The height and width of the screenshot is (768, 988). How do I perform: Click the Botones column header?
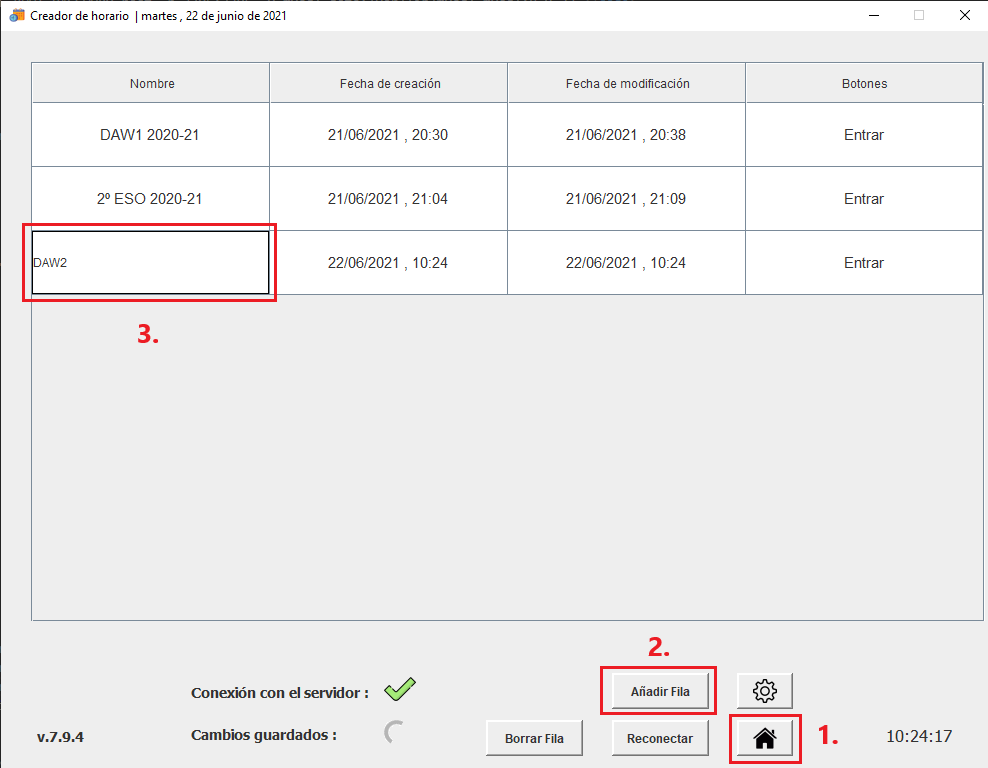tap(864, 84)
